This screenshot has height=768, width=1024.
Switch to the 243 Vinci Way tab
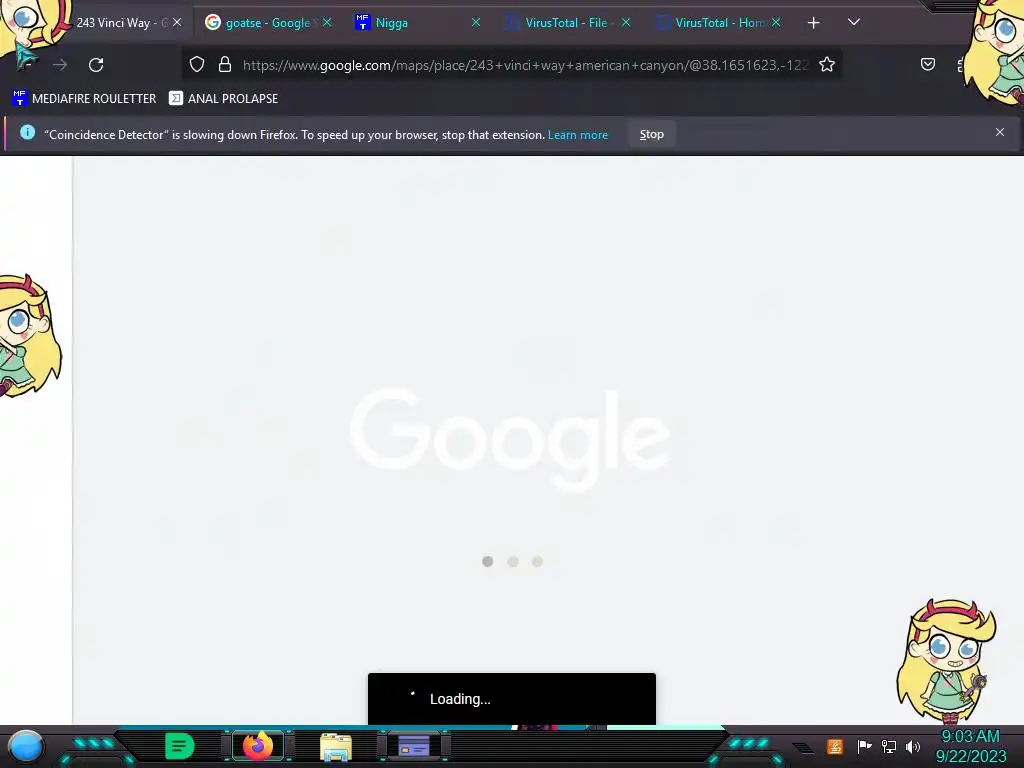pos(122,23)
